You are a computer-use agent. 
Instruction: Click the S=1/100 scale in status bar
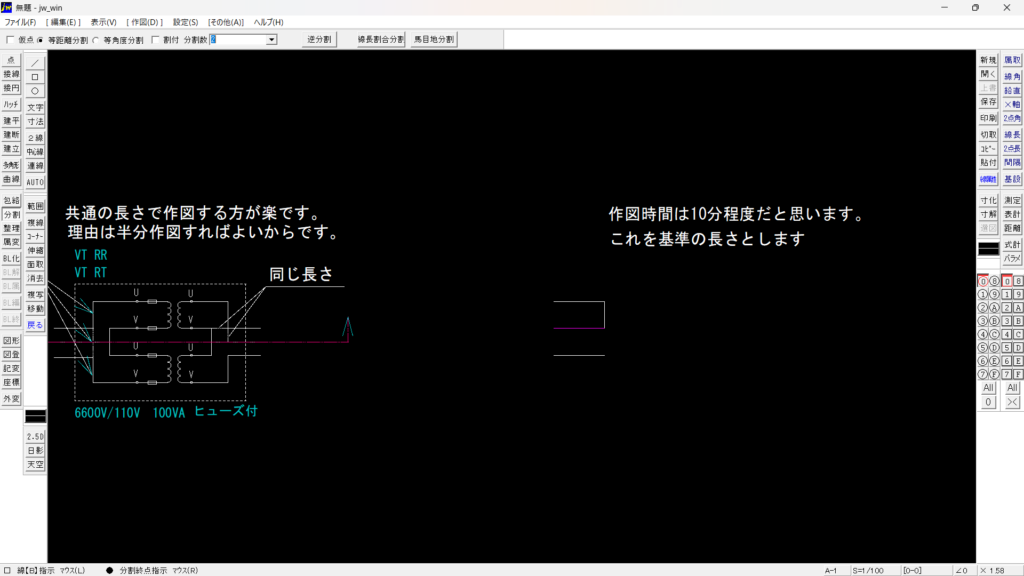click(866, 570)
